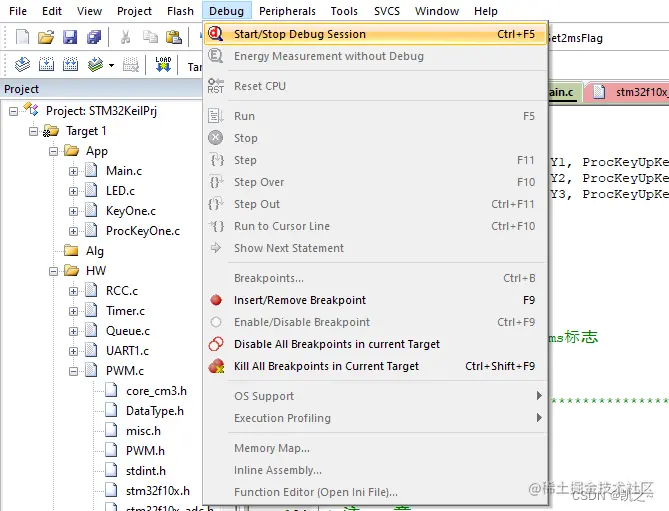The width and height of the screenshot is (669, 511).
Task: Click the Cut scissors icon
Action: pyautogui.click(x=125, y=37)
